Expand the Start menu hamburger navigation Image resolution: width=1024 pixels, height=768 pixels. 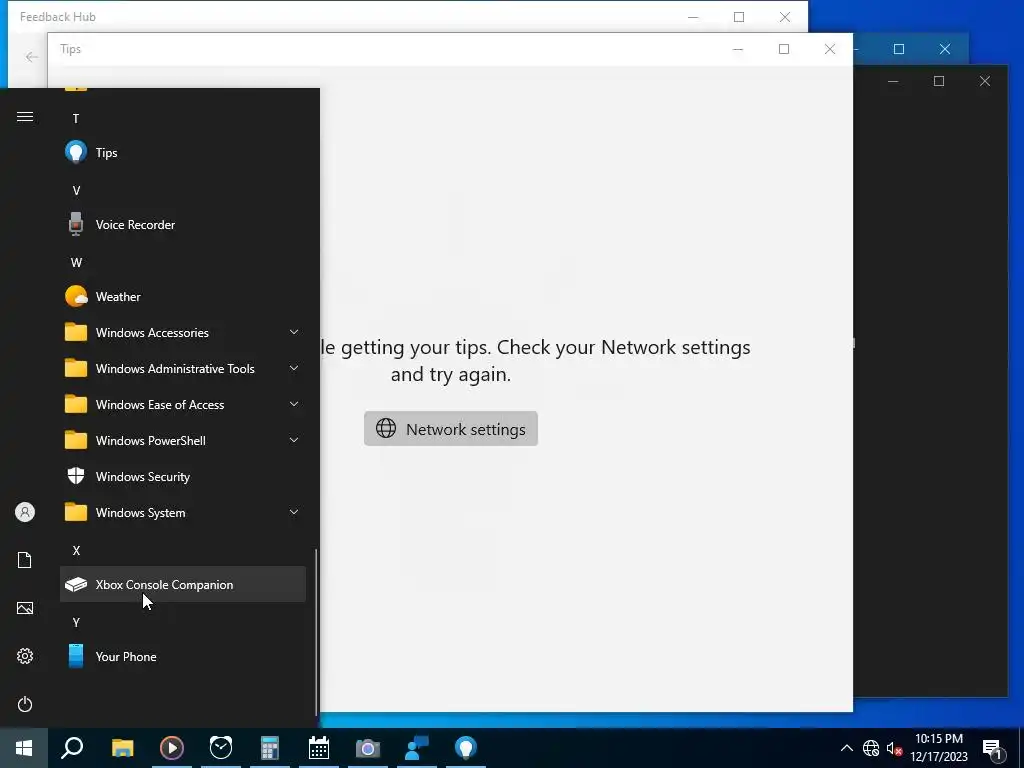point(25,116)
